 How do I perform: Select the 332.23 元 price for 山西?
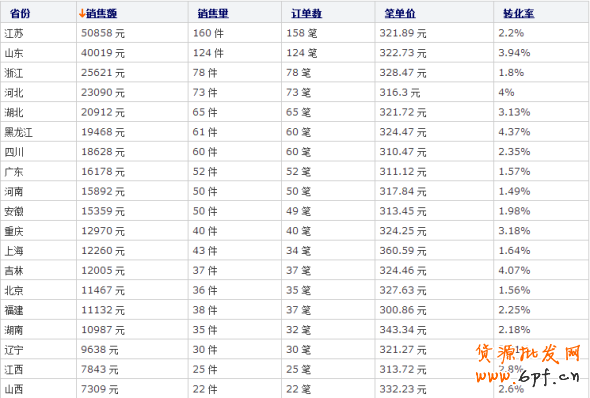(403, 389)
